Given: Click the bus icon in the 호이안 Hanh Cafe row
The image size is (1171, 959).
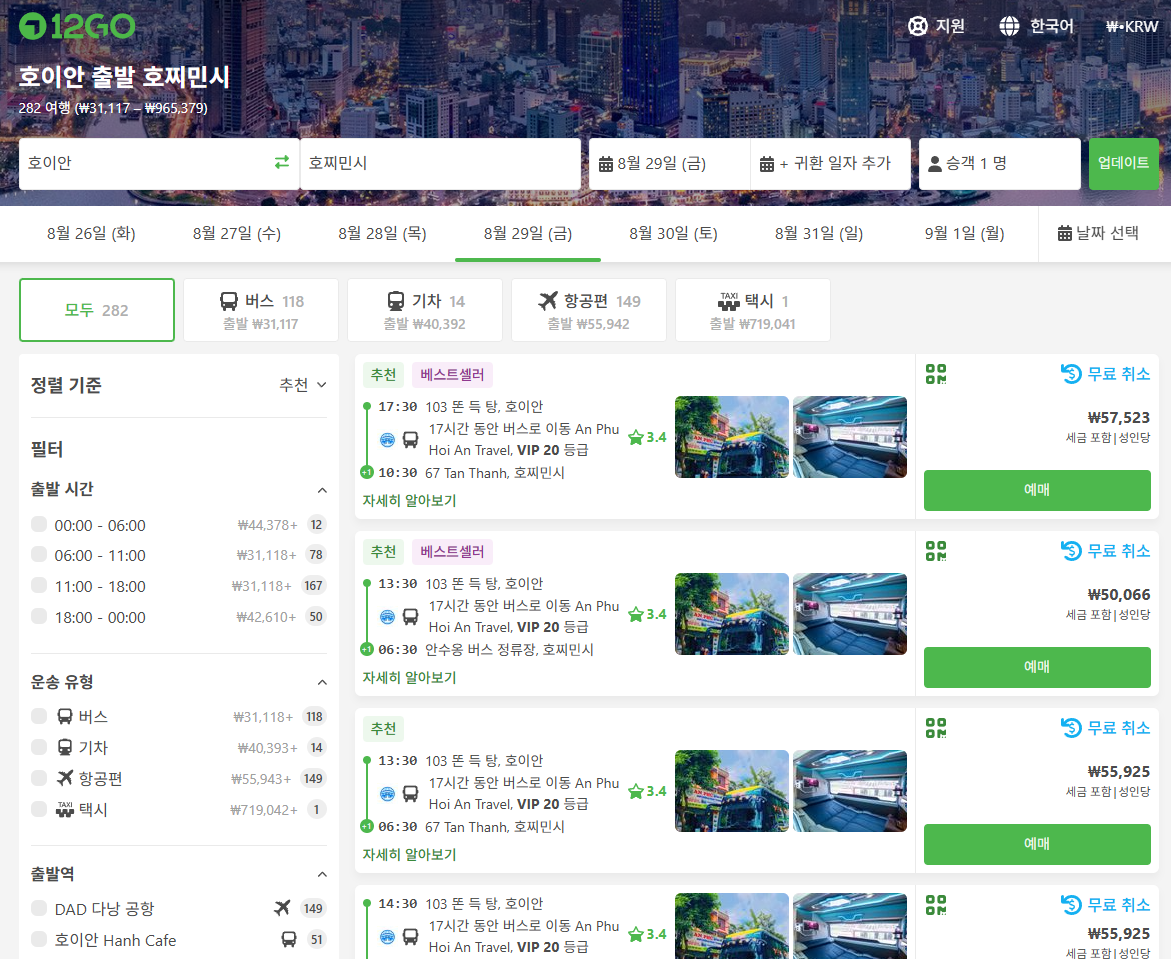Looking at the screenshot, I should (288, 939).
